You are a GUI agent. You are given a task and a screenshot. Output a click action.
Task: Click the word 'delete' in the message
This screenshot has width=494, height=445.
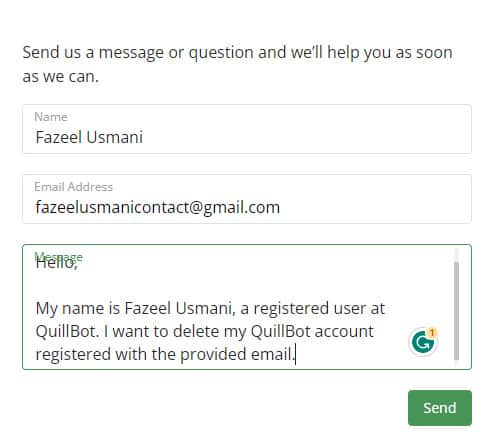point(196,331)
